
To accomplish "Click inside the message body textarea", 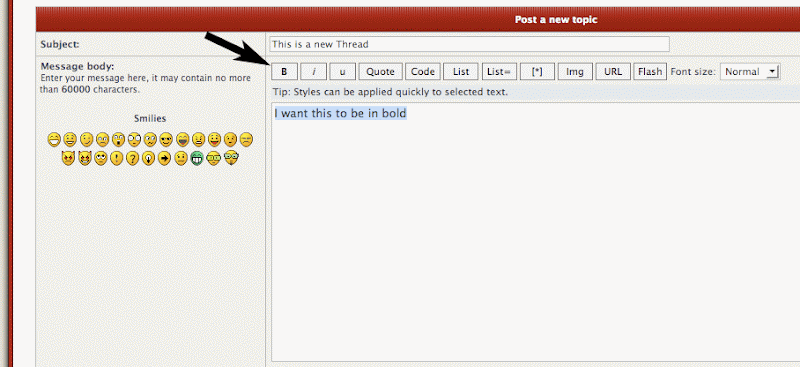I will (x=535, y=232).
